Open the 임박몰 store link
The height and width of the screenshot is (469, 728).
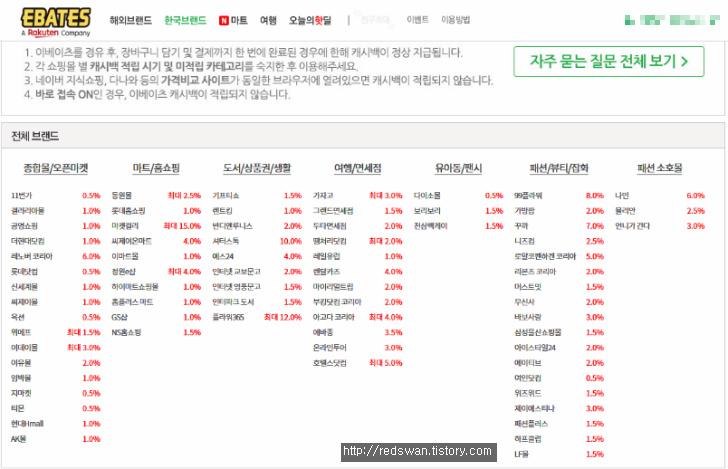tap(21, 378)
